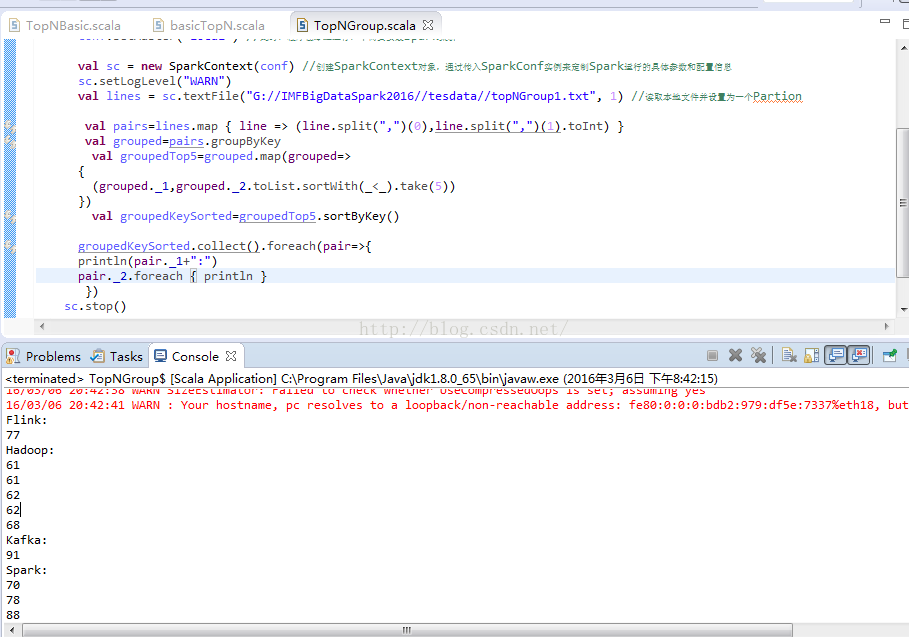Click the 'Flink:' console output line

(x=27, y=420)
